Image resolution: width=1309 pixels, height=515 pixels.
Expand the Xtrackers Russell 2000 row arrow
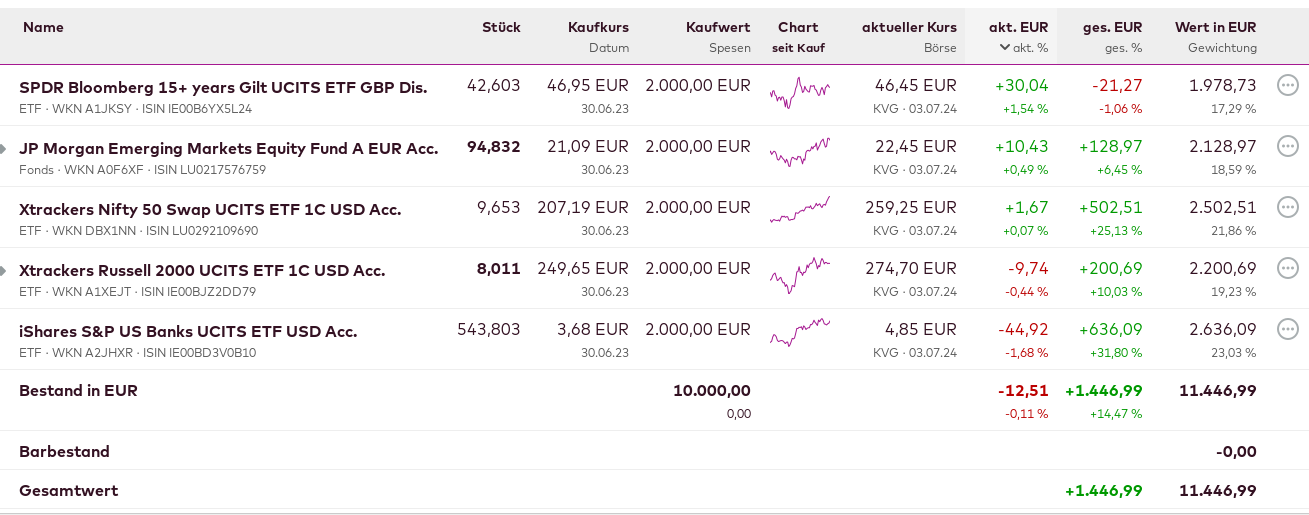(x=4, y=270)
